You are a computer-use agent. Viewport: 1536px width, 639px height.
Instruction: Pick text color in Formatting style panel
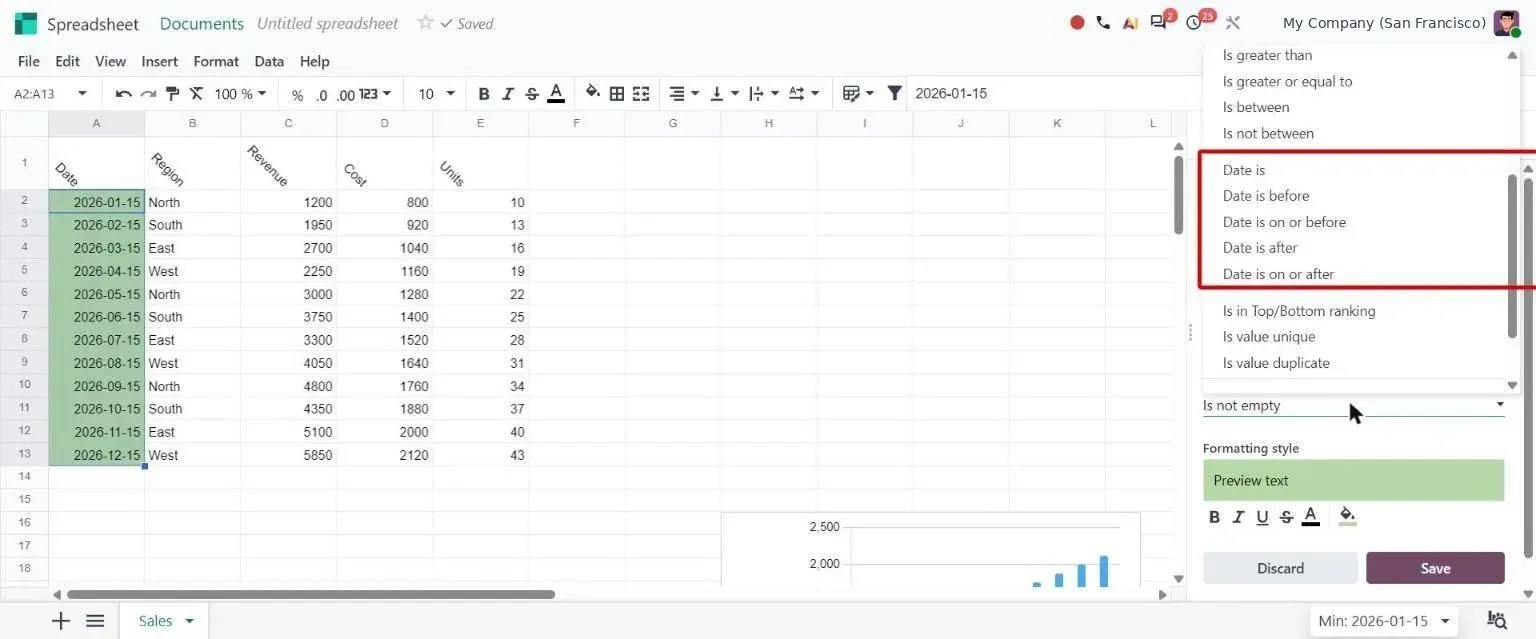(1311, 517)
